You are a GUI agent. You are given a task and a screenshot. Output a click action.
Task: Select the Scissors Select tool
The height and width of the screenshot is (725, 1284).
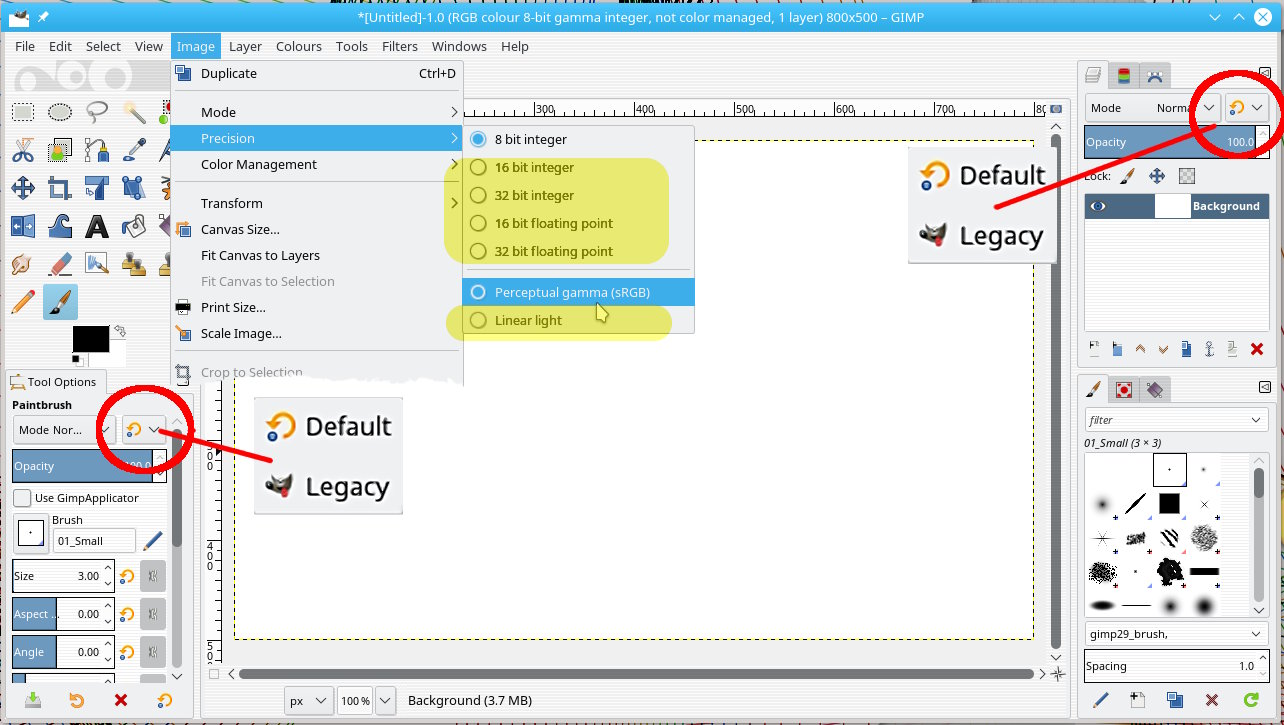(23, 150)
